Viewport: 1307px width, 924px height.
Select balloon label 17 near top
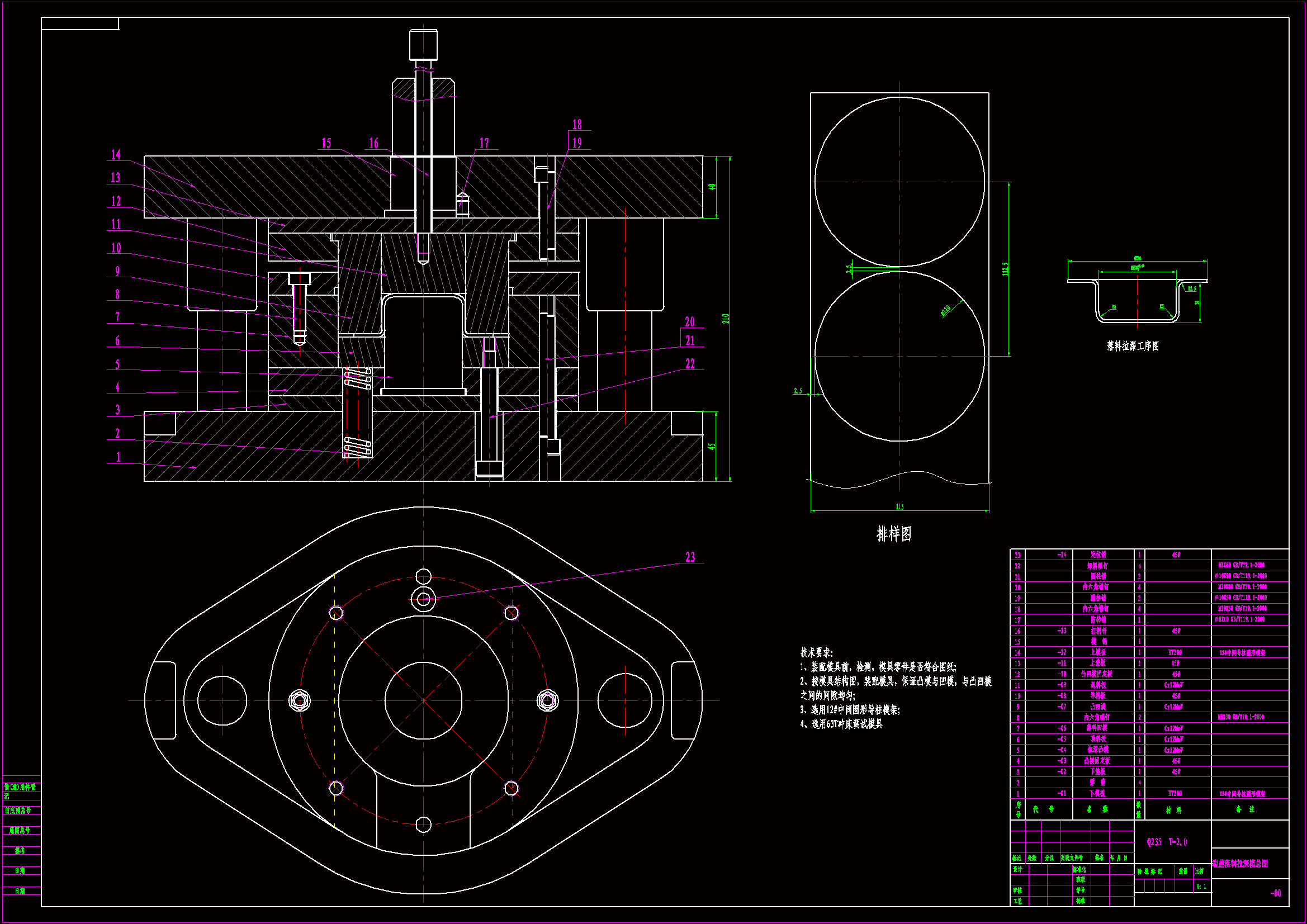[484, 144]
